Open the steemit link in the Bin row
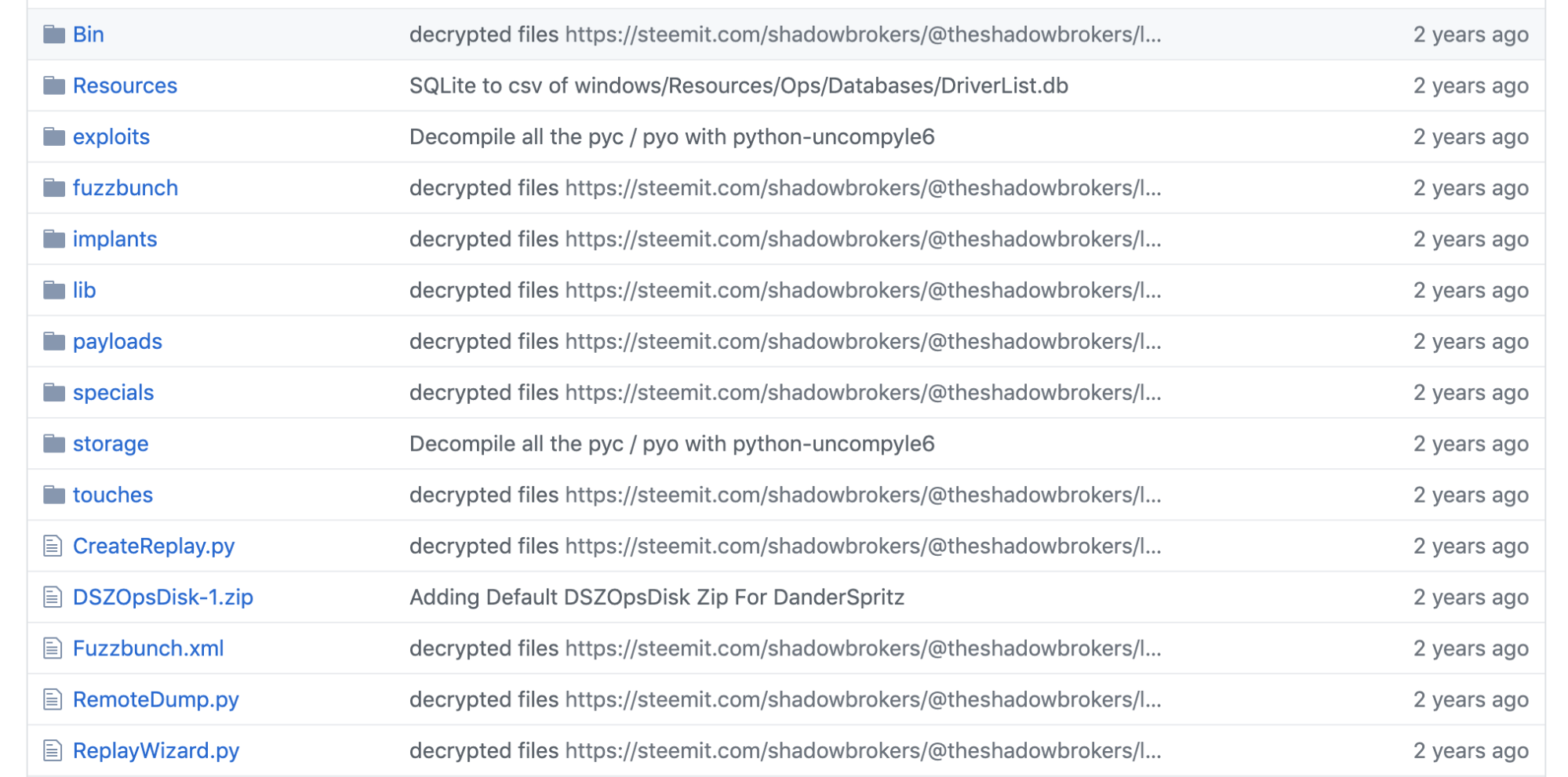 (863, 34)
